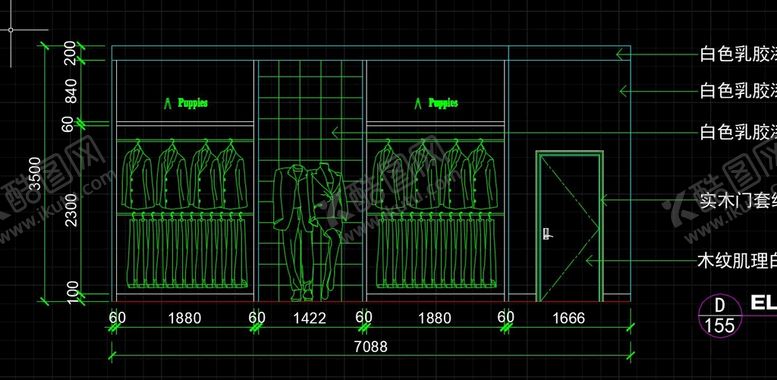Select the D 155 elevation marker circle
Screen dimensions: 777x380
coord(720,315)
